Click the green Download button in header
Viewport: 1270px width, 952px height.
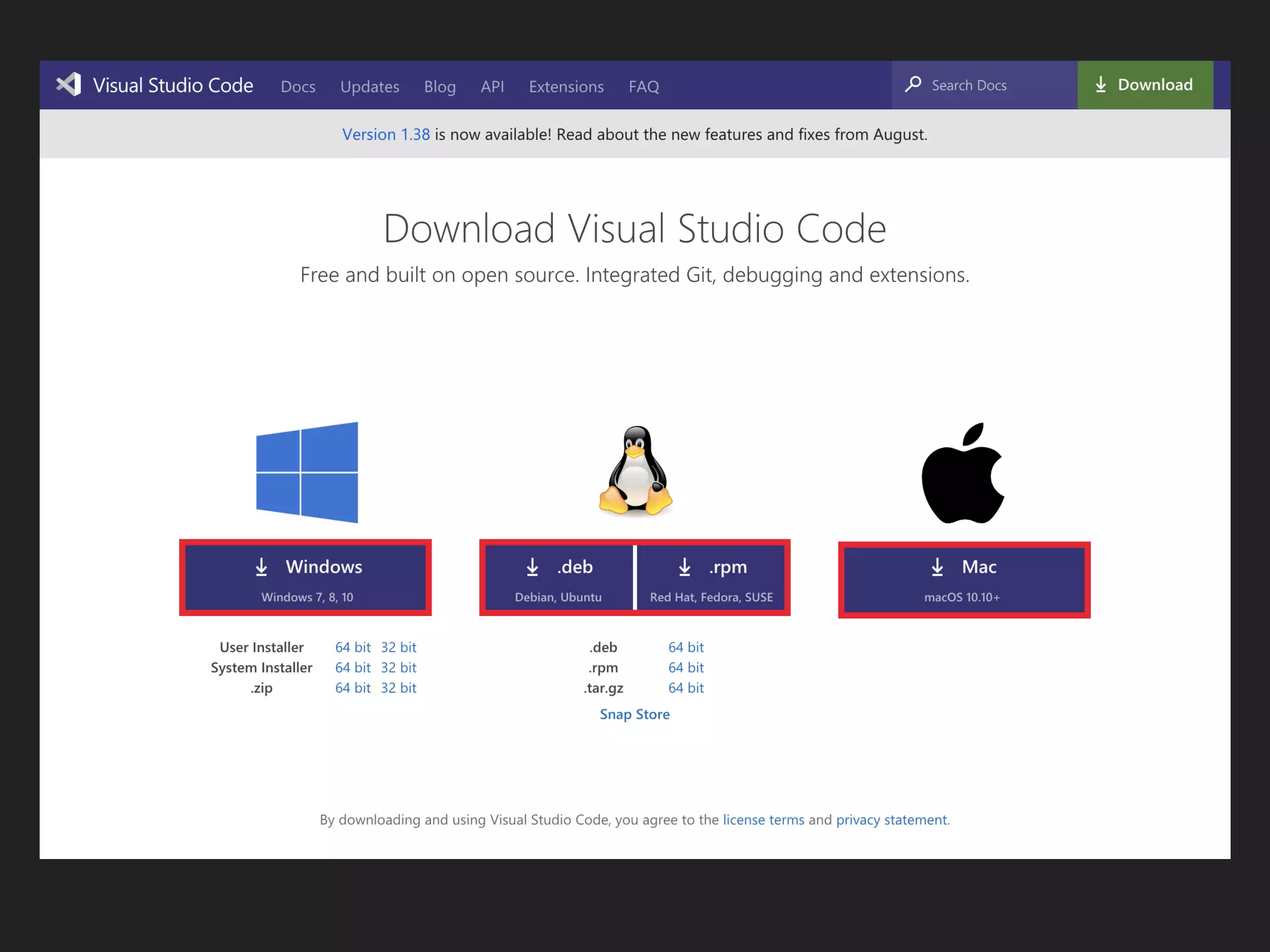(1145, 85)
